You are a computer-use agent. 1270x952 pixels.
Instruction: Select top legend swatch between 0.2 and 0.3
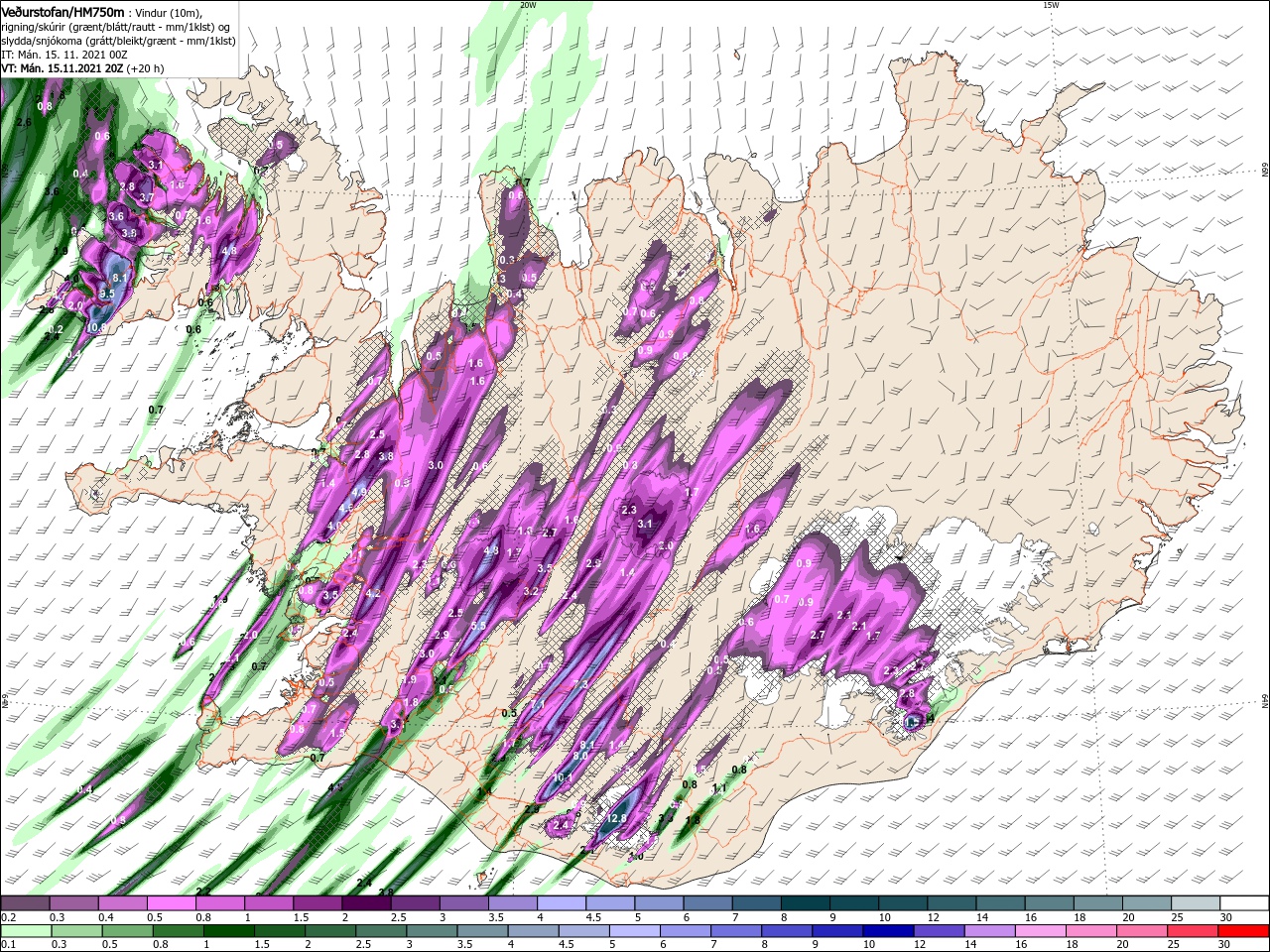coord(25,903)
